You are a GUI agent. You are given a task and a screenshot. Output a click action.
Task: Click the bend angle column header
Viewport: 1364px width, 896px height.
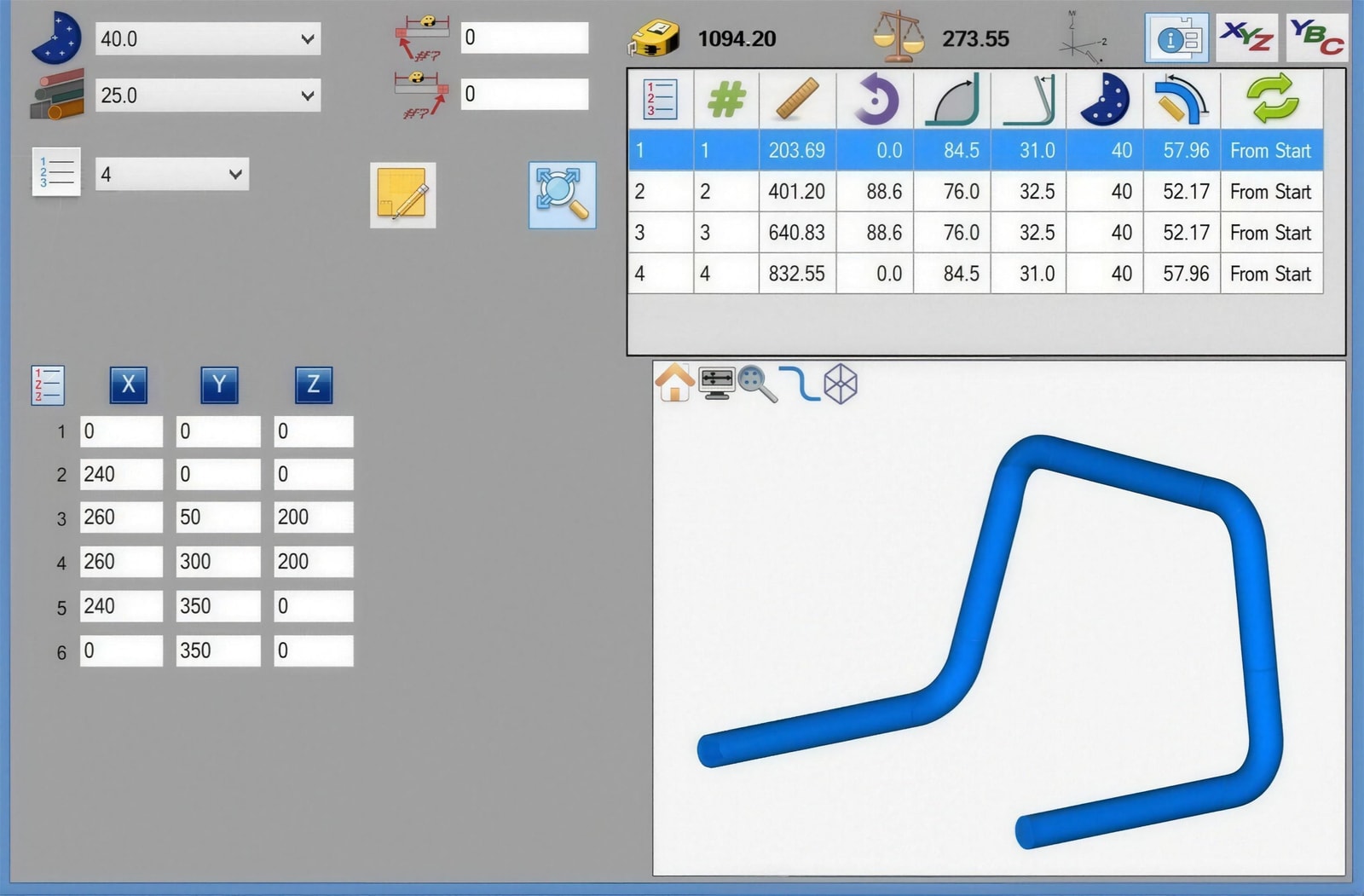point(952,100)
